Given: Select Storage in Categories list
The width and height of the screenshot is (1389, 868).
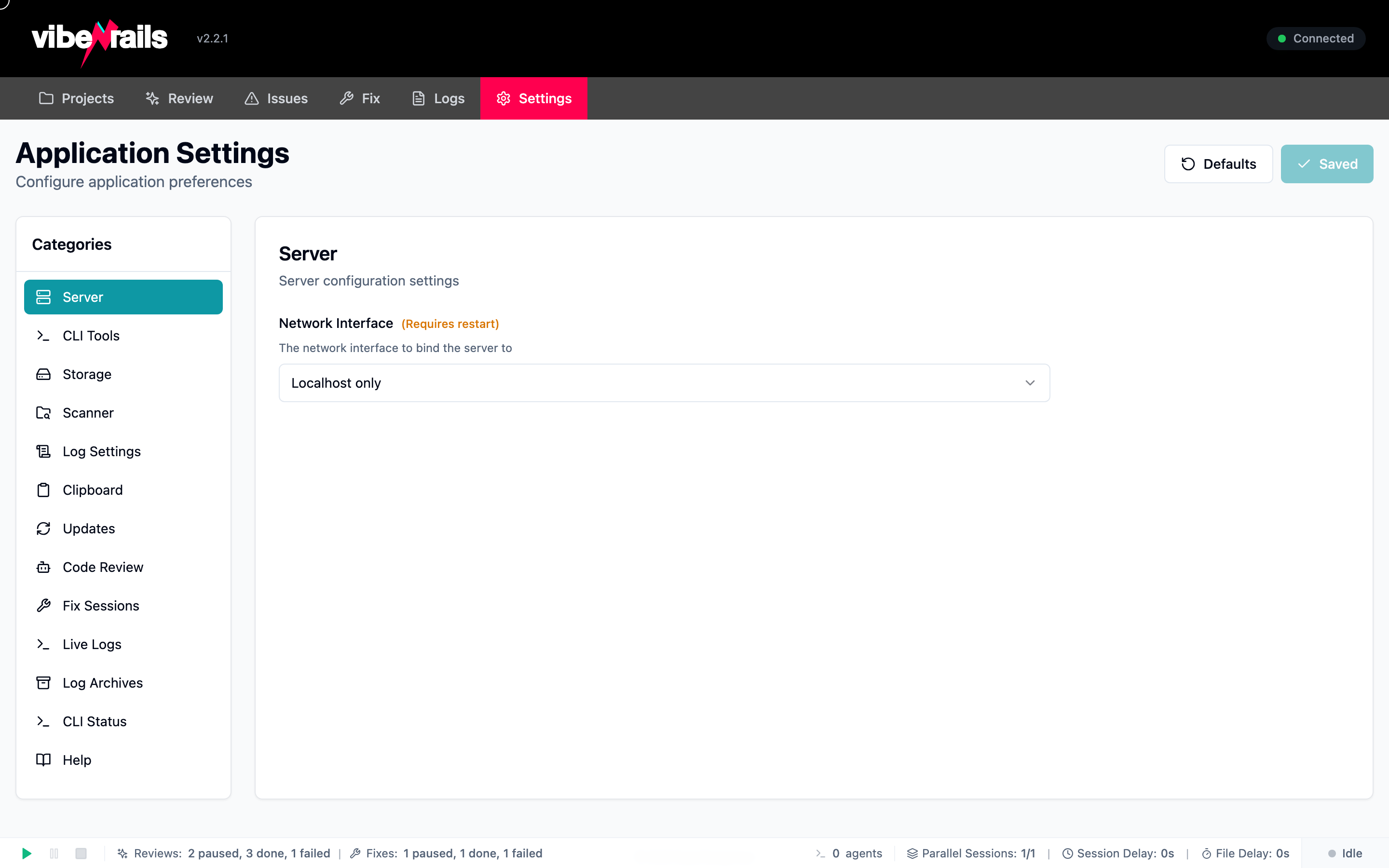Looking at the screenshot, I should point(87,374).
